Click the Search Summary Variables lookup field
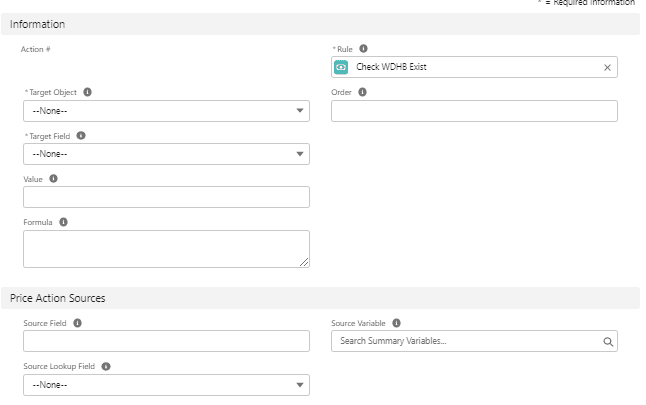Image resolution: width=646 pixels, height=405 pixels. (x=464, y=342)
